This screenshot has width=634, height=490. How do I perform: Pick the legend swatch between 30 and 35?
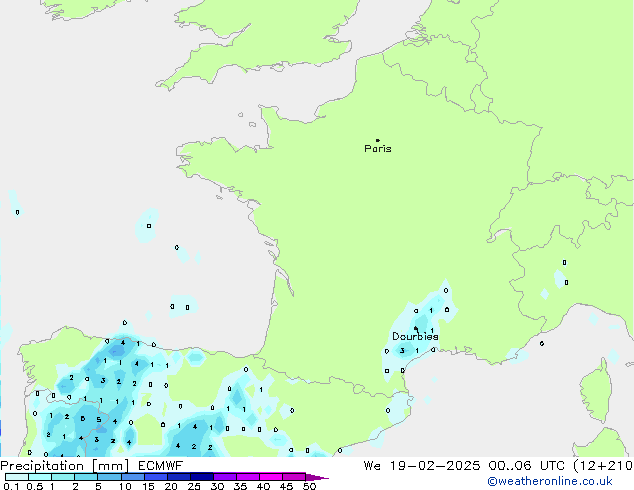click(224, 477)
